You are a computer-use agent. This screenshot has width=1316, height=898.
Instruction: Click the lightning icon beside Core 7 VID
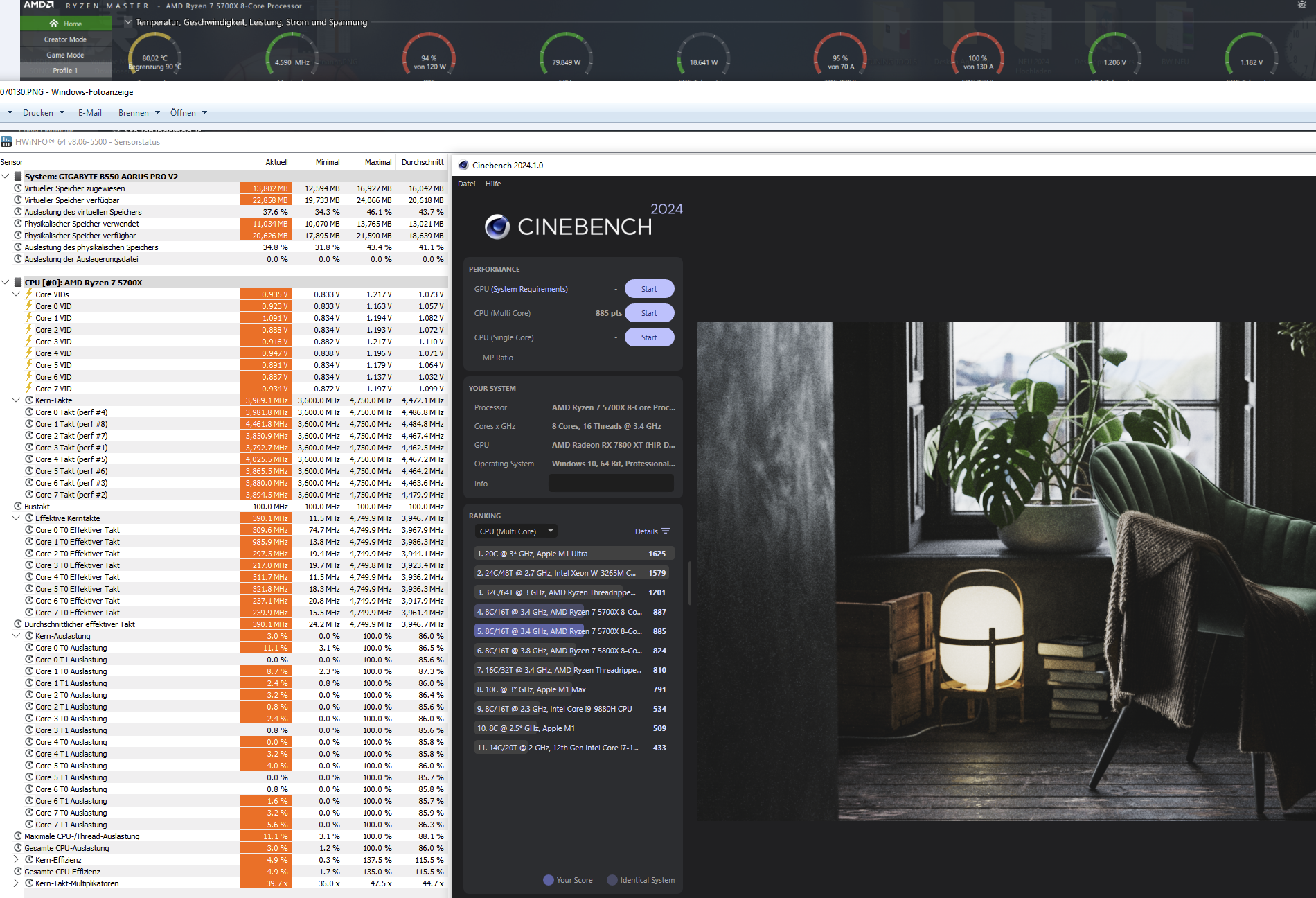tap(29, 389)
